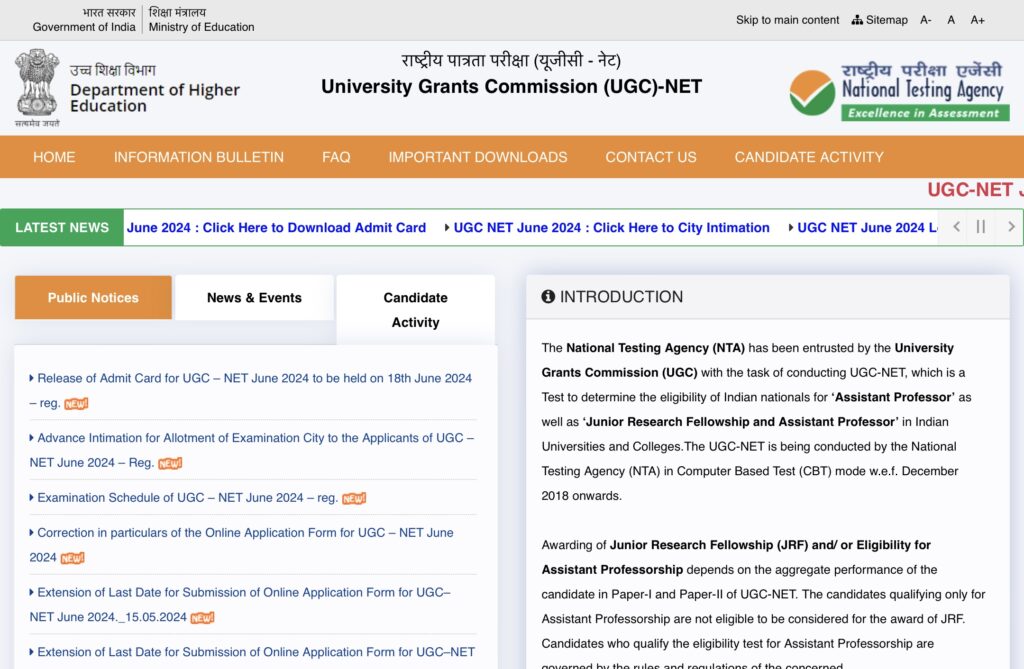
Task: Open IMPORTANT DOWNLOADS menu
Action: (477, 157)
